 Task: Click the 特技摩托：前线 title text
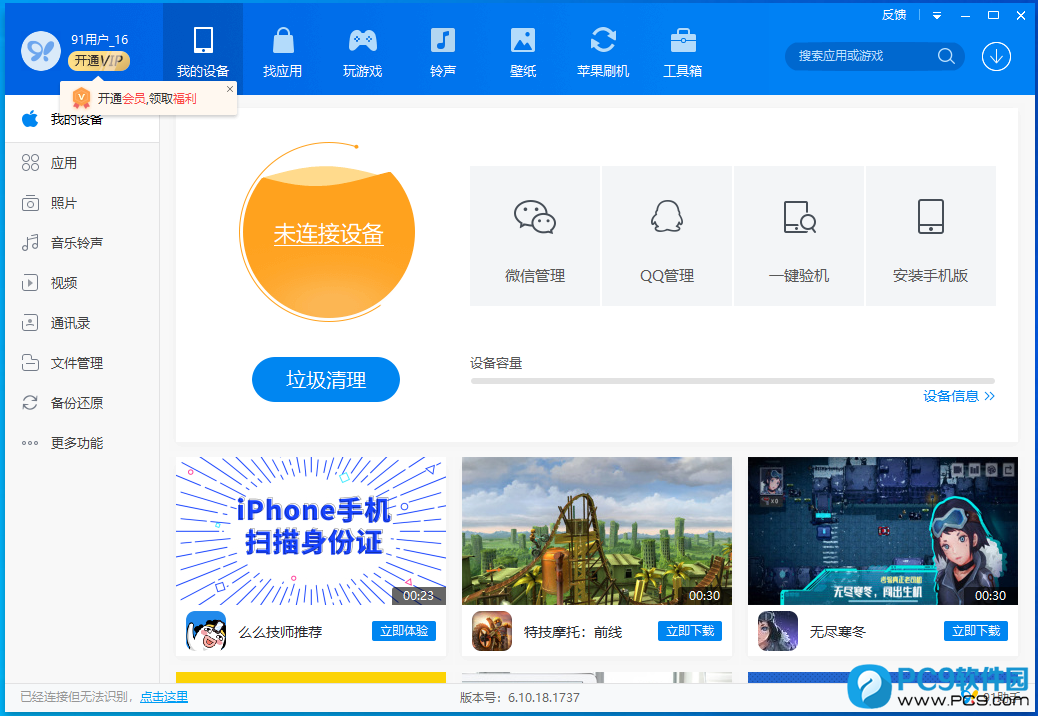click(x=573, y=632)
